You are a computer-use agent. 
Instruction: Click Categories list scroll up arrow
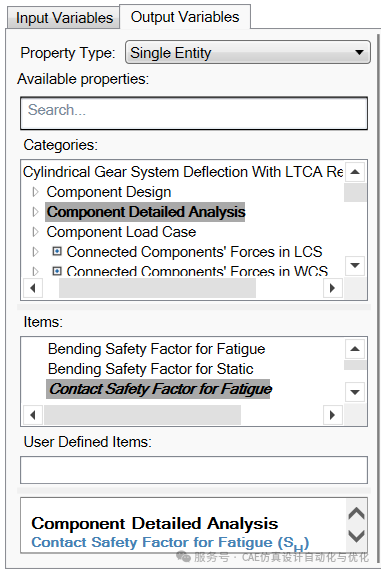(355, 172)
